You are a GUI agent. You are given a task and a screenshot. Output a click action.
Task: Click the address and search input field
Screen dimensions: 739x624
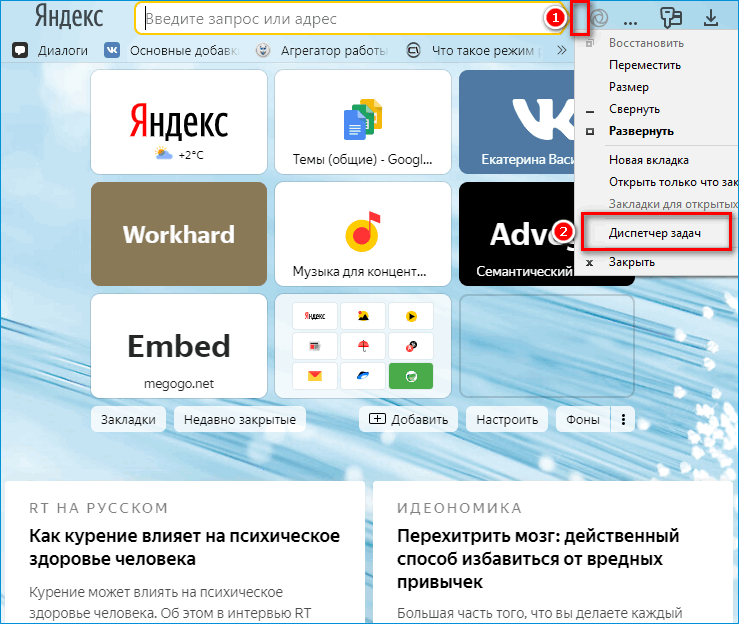coord(340,18)
